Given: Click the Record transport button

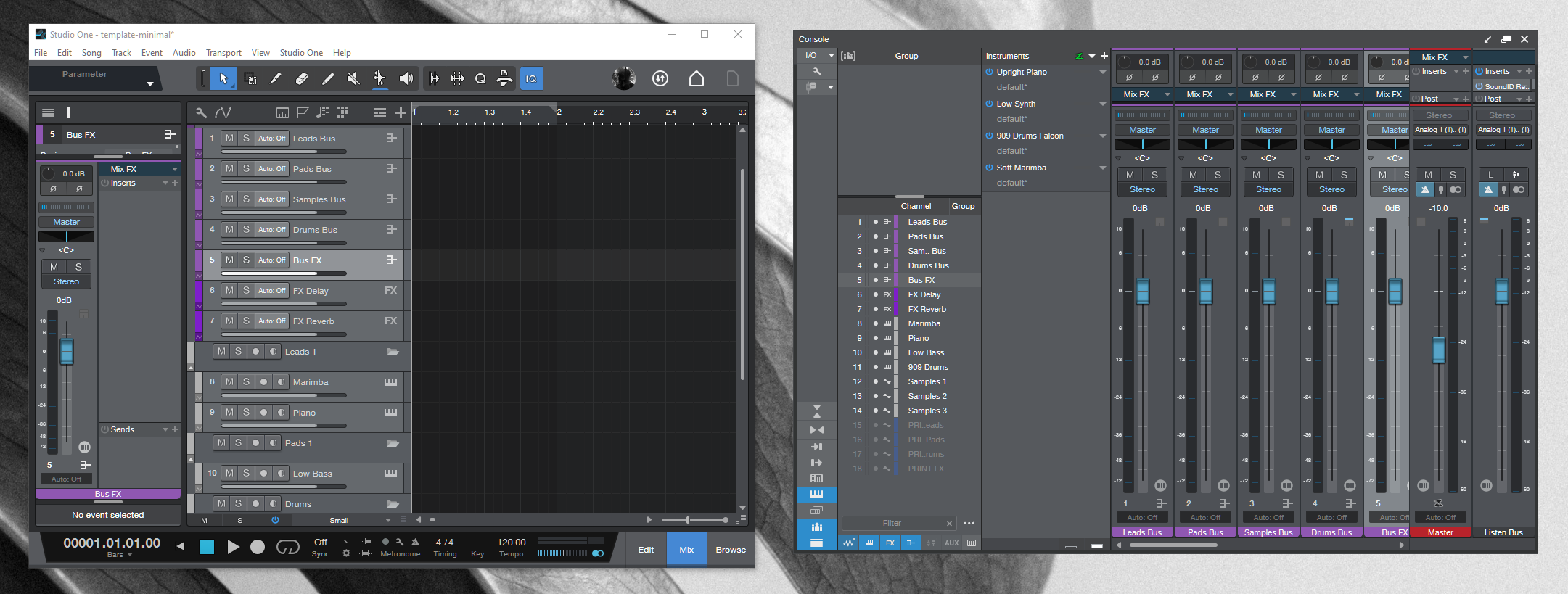Looking at the screenshot, I should tap(258, 547).
